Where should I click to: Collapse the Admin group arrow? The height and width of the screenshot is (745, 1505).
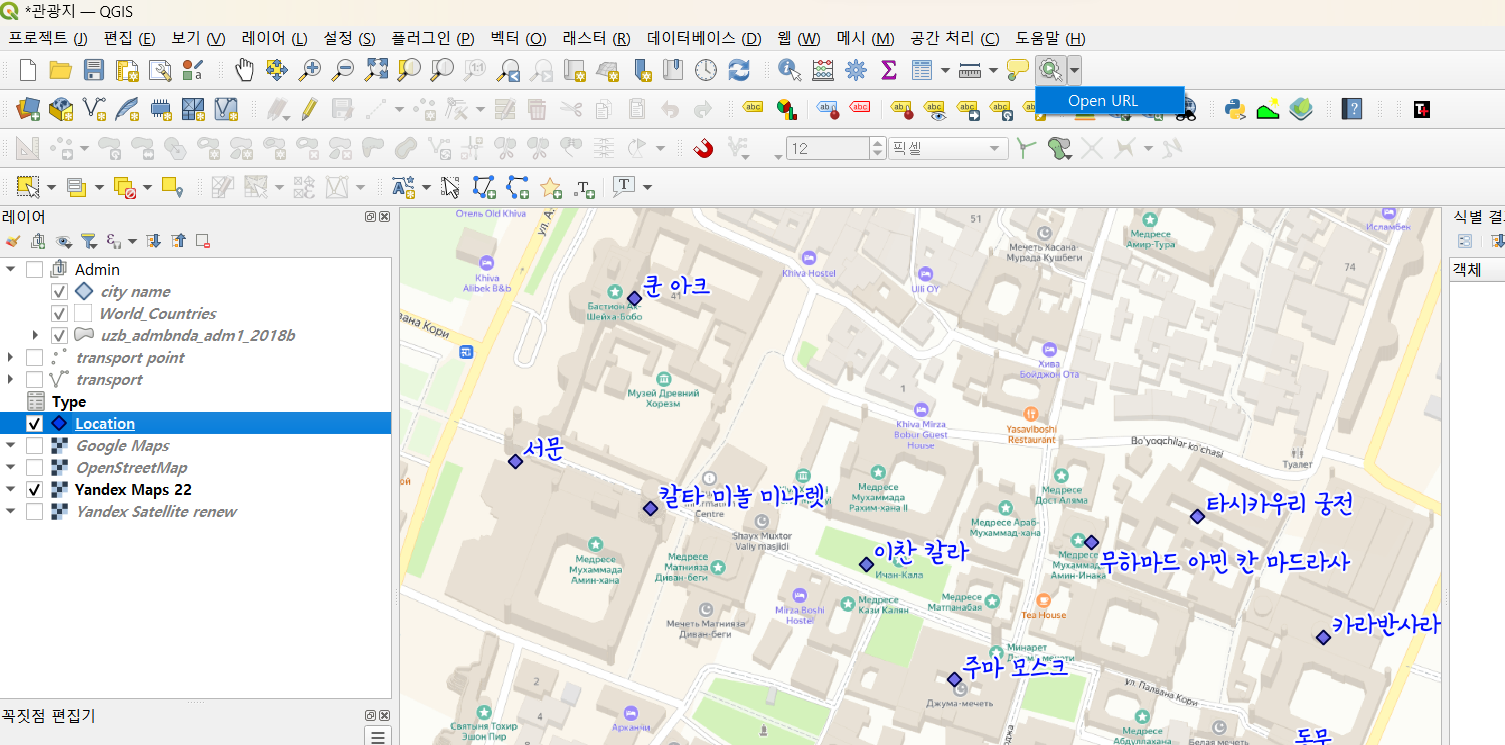pos(11,269)
